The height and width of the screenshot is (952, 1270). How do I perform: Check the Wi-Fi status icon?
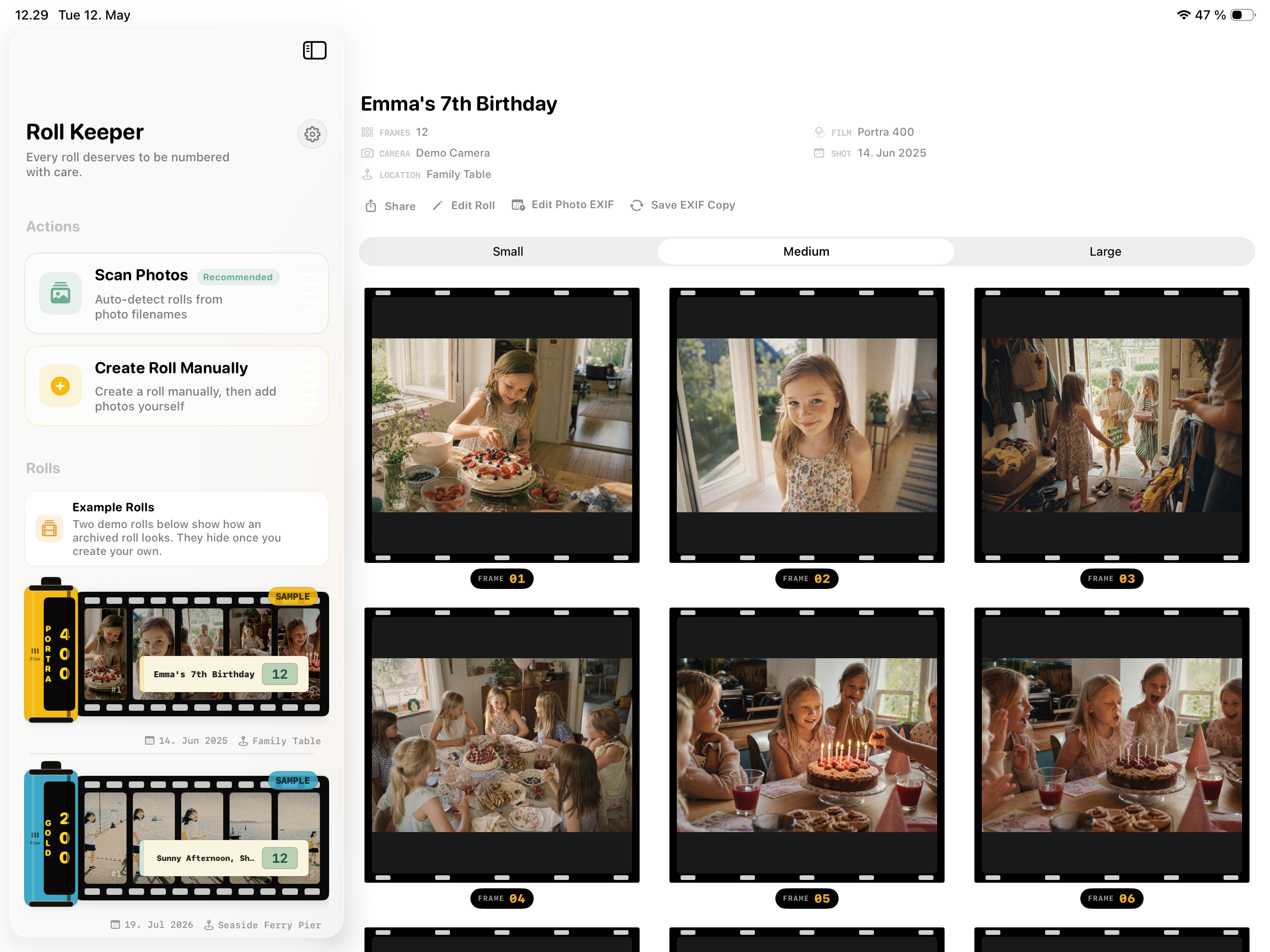click(x=1184, y=15)
